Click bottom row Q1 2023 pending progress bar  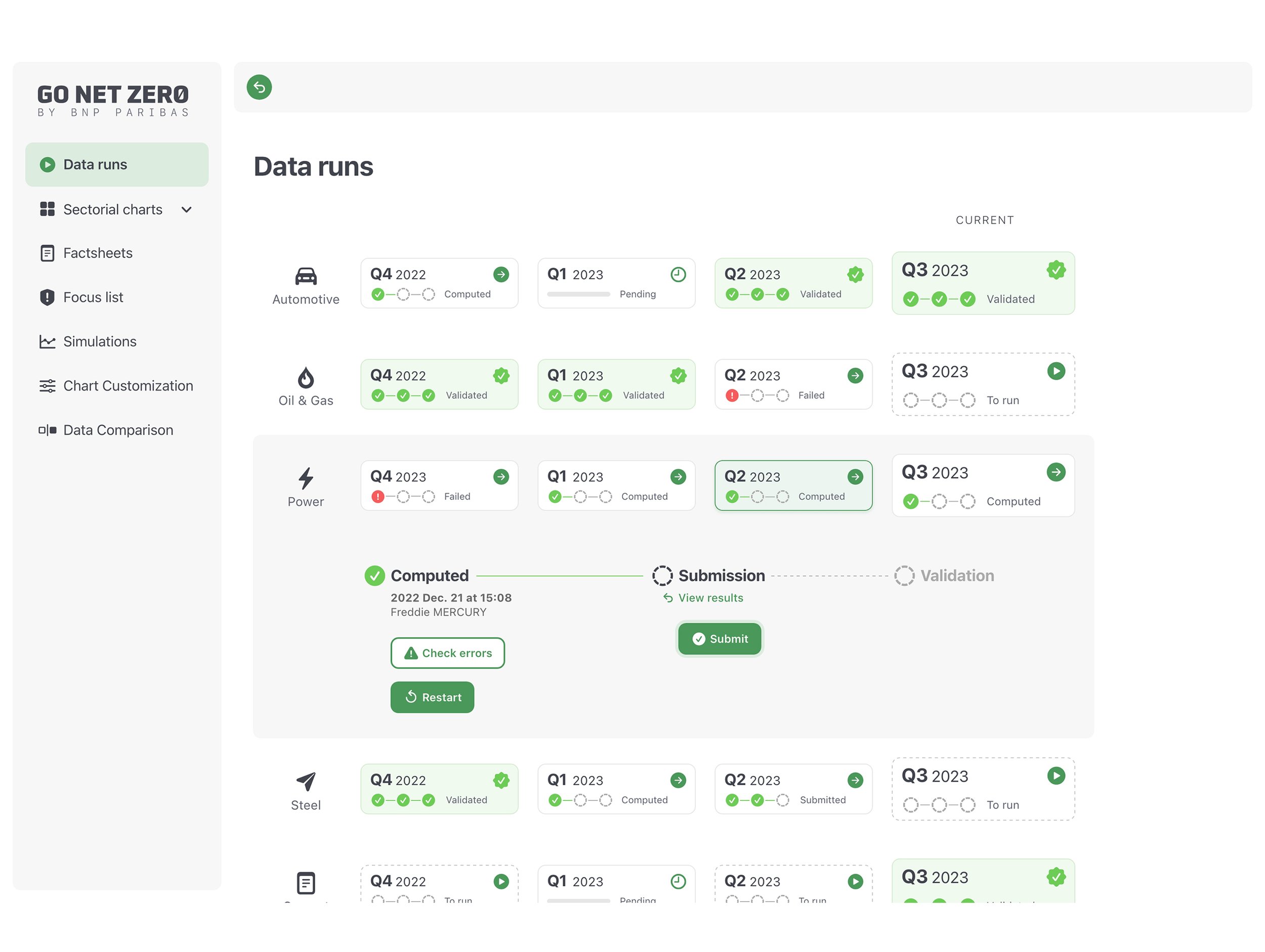pyautogui.click(x=578, y=901)
